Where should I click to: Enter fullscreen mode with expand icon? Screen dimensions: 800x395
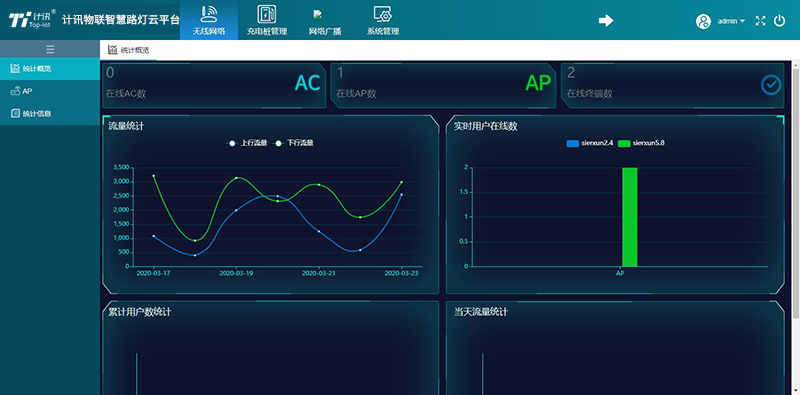(x=760, y=21)
